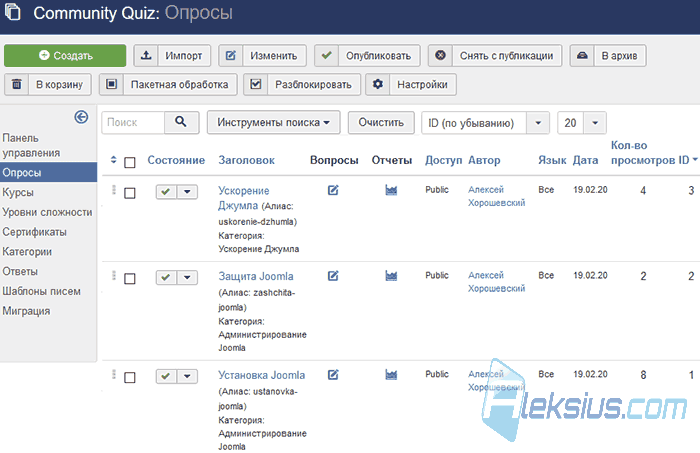The image size is (700, 453).
Task: Open Пакетная обработка batch processing
Action: tap(168, 84)
